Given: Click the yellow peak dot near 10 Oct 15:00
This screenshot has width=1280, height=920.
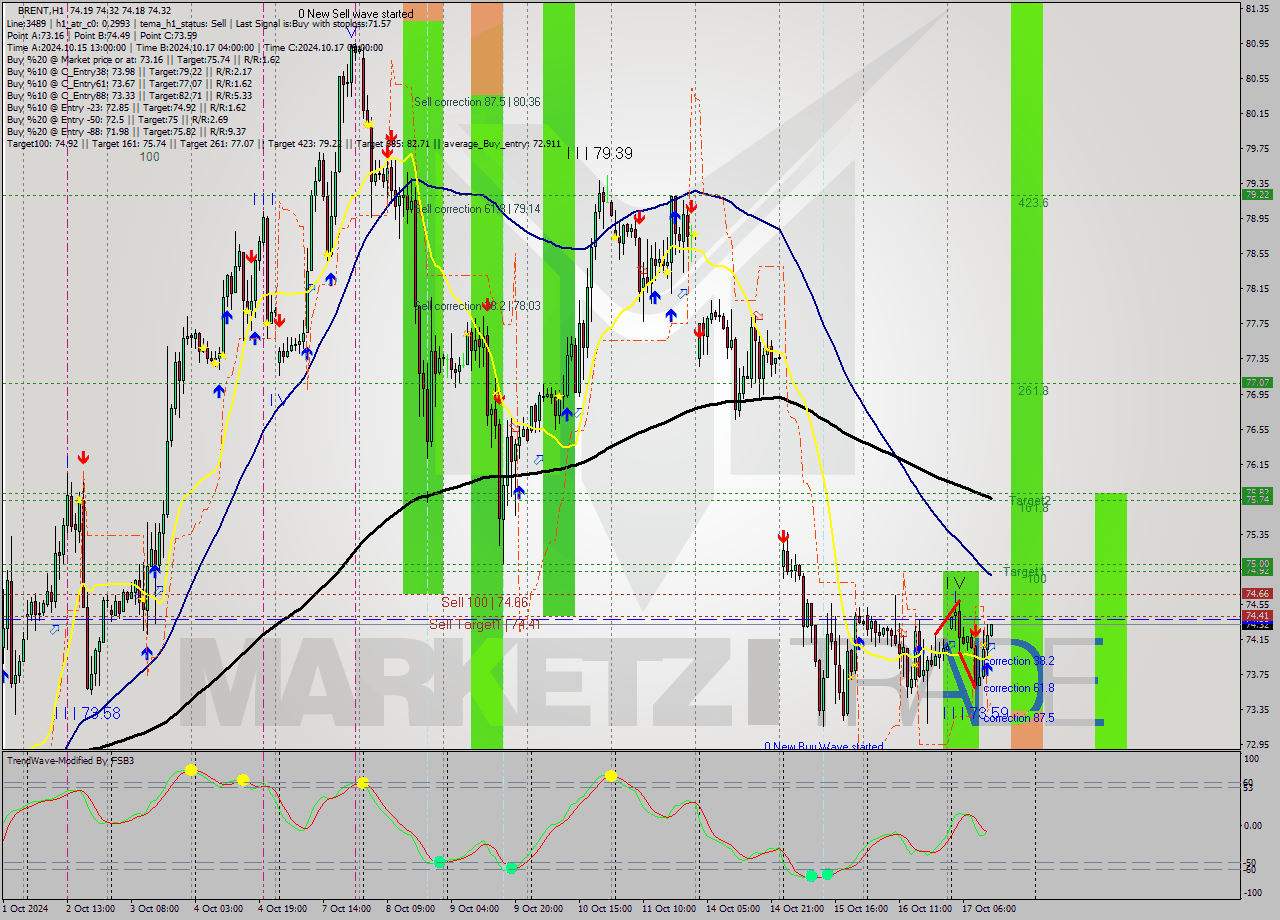Looking at the screenshot, I should [x=610, y=775].
